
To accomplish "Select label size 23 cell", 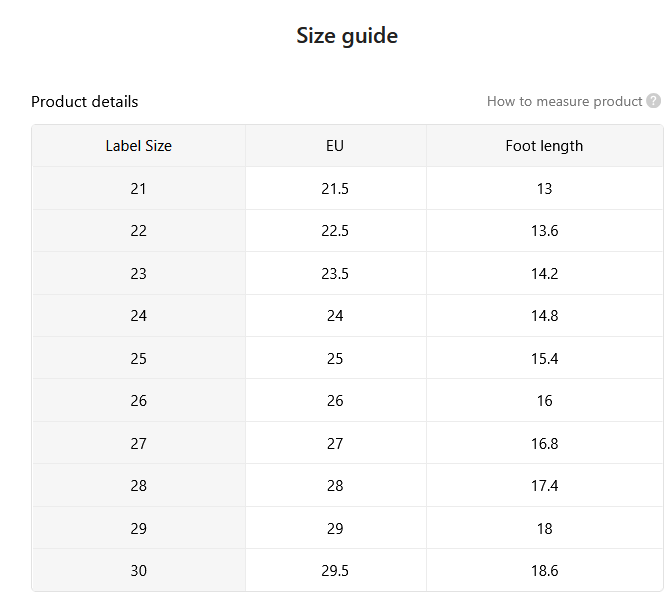I will (x=139, y=273).
